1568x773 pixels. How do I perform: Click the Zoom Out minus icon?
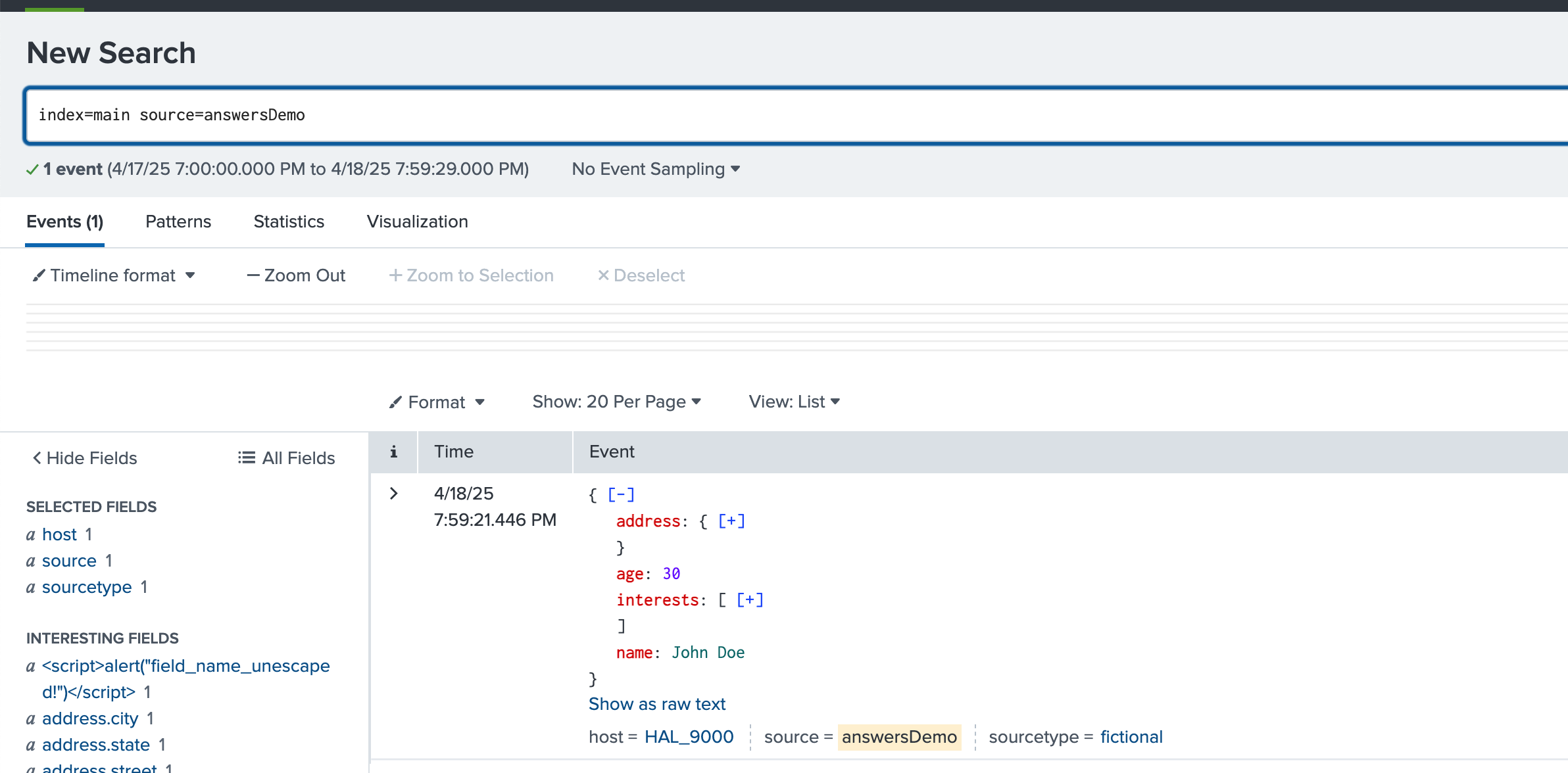[253, 275]
